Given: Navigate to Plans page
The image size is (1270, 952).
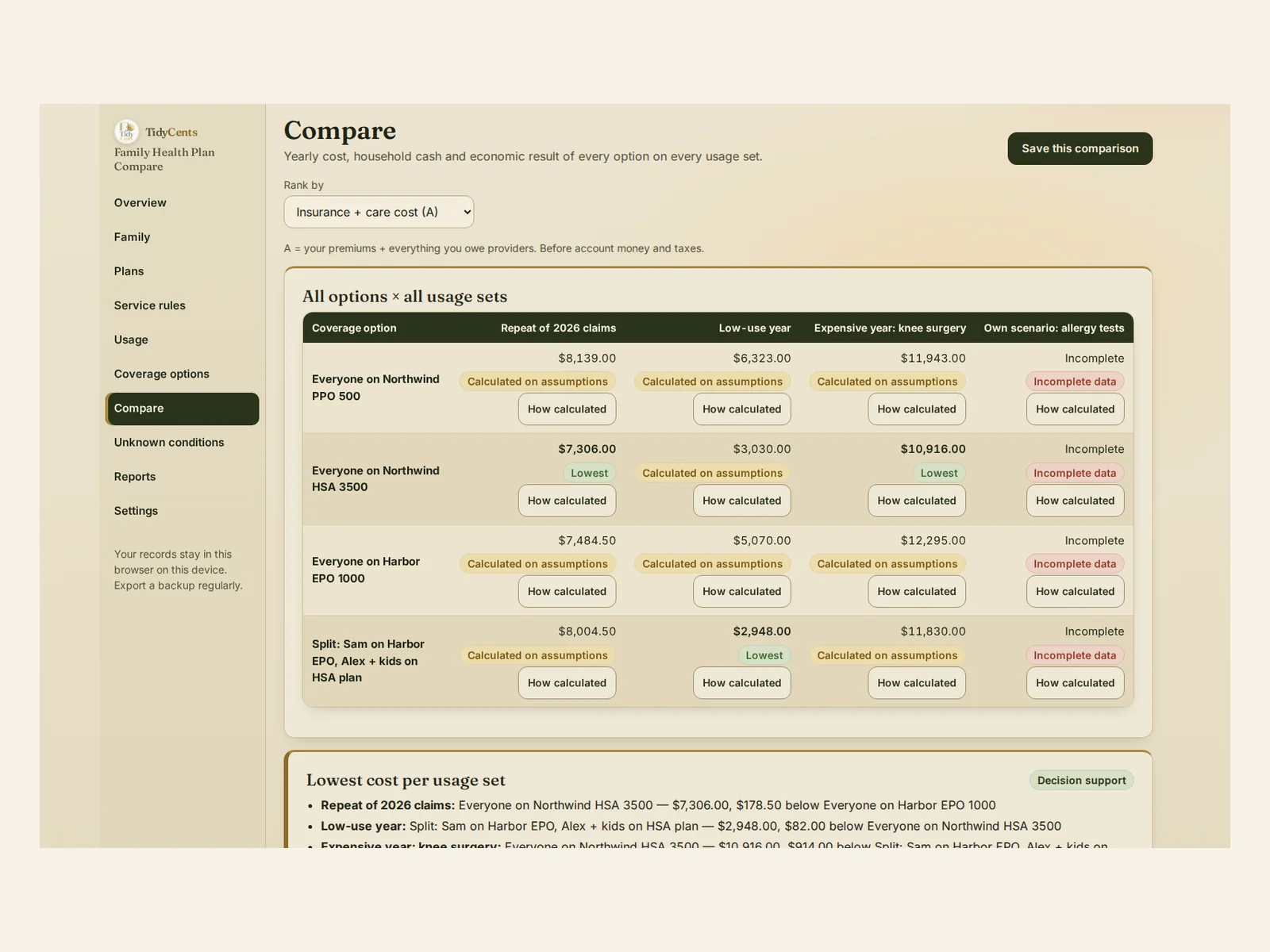Looking at the screenshot, I should [182, 271].
